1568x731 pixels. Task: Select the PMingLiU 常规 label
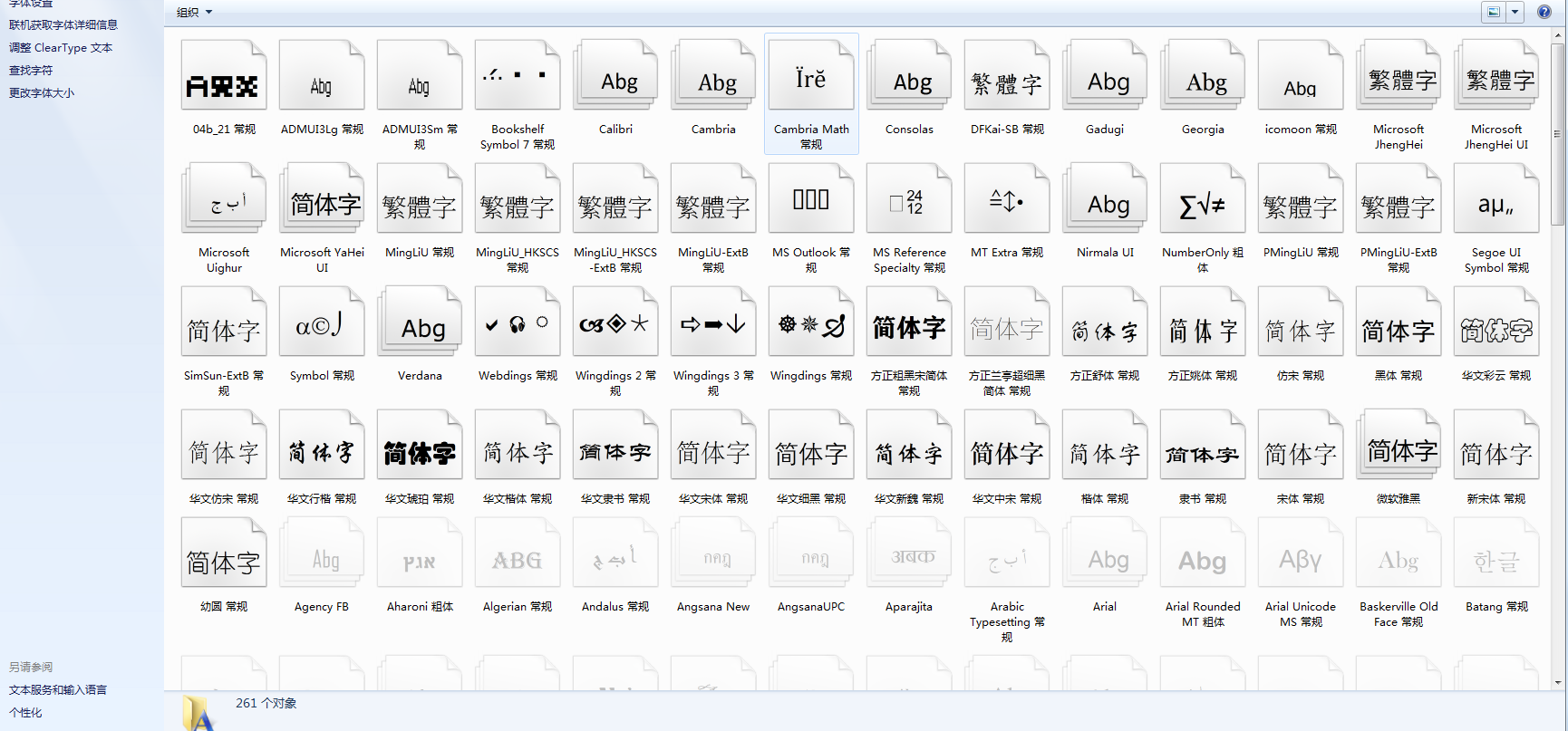coord(1301,253)
